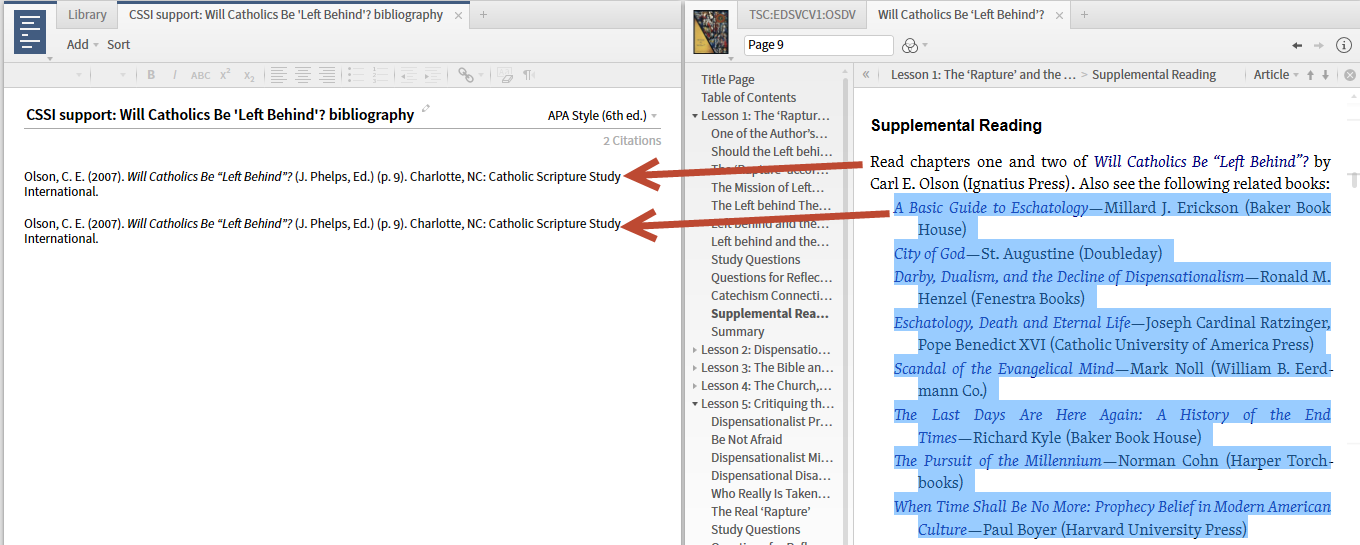Open a new tab in right panel
The height and width of the screenshot is (545, 1360).
(1084, 15)
